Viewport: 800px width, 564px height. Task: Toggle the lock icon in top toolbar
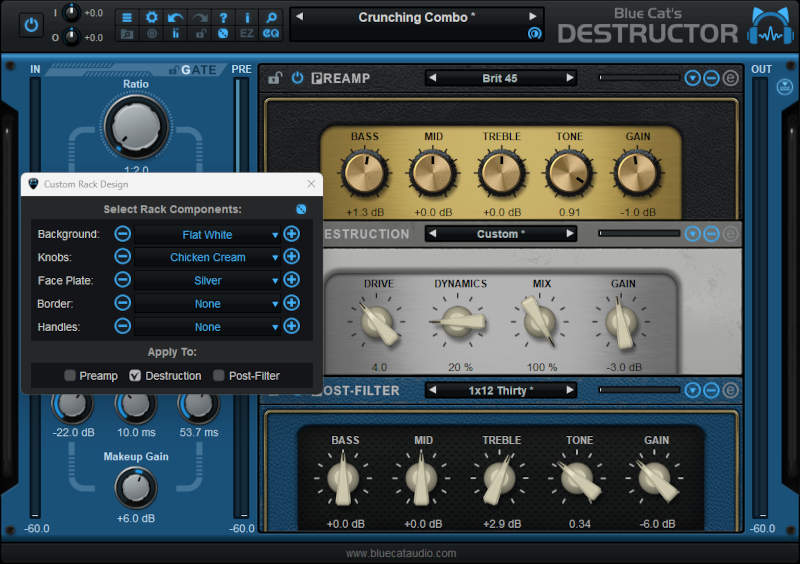[x=199, y=34]
